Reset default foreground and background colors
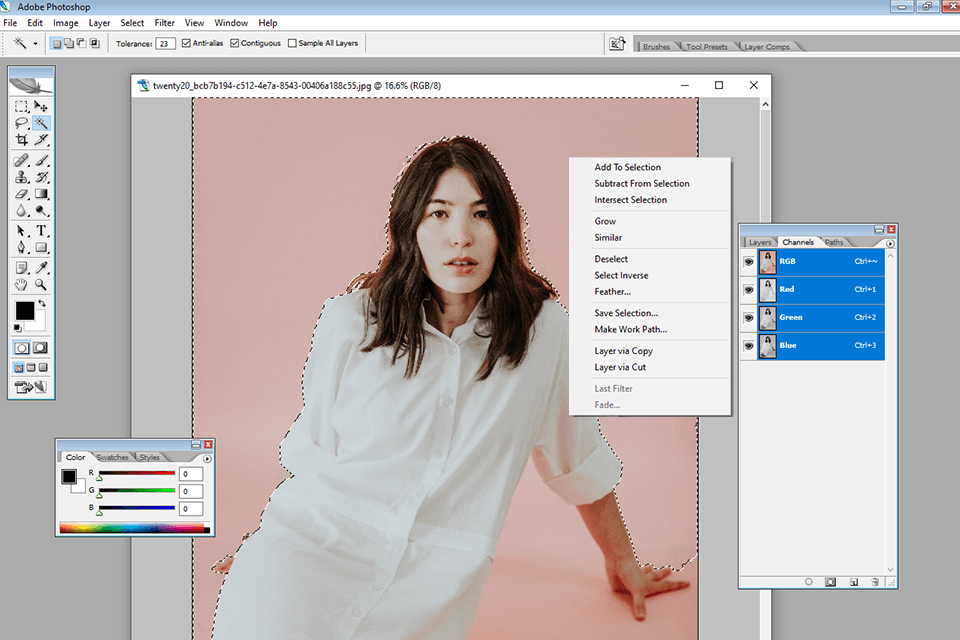Screen dimensions: 960x640 (18, 328)
